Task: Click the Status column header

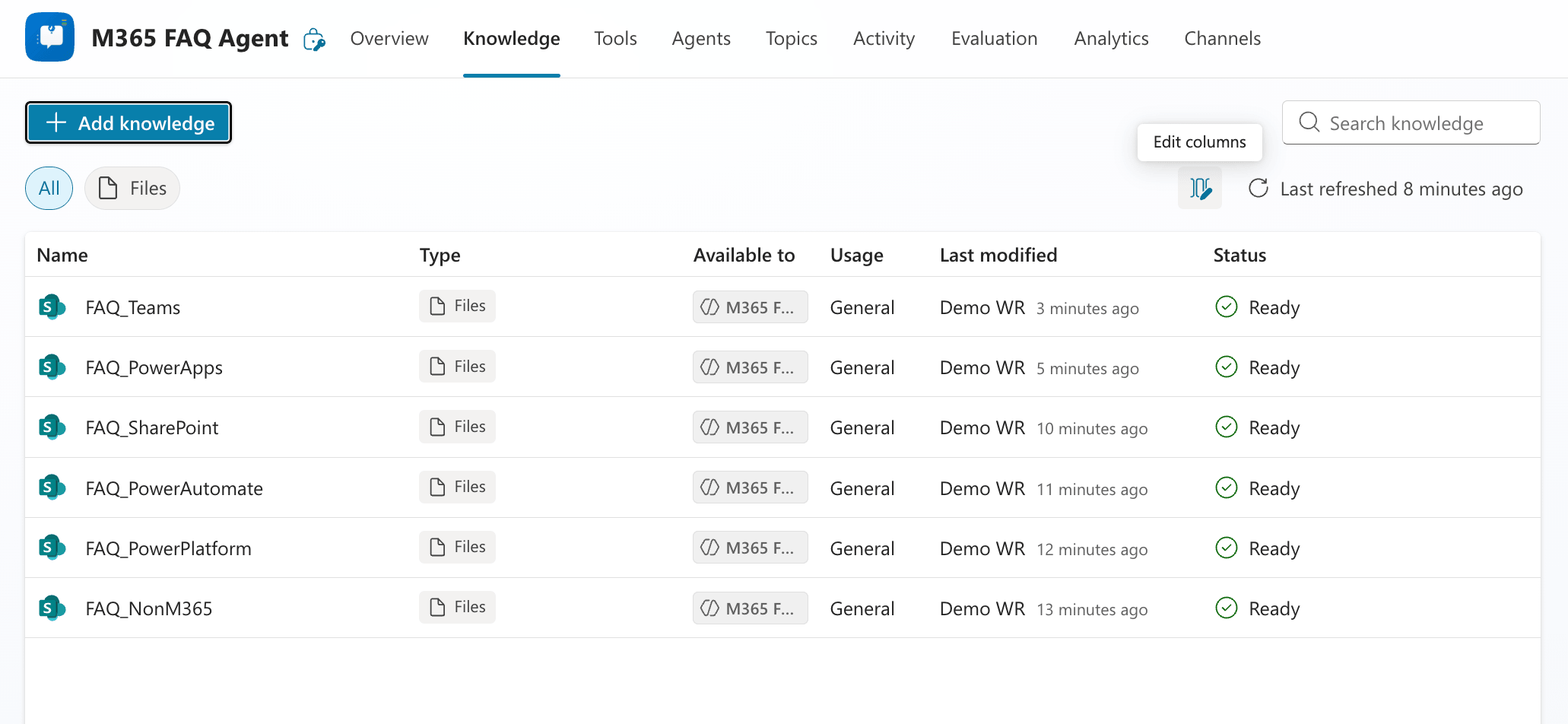Action: [1239, 255]
